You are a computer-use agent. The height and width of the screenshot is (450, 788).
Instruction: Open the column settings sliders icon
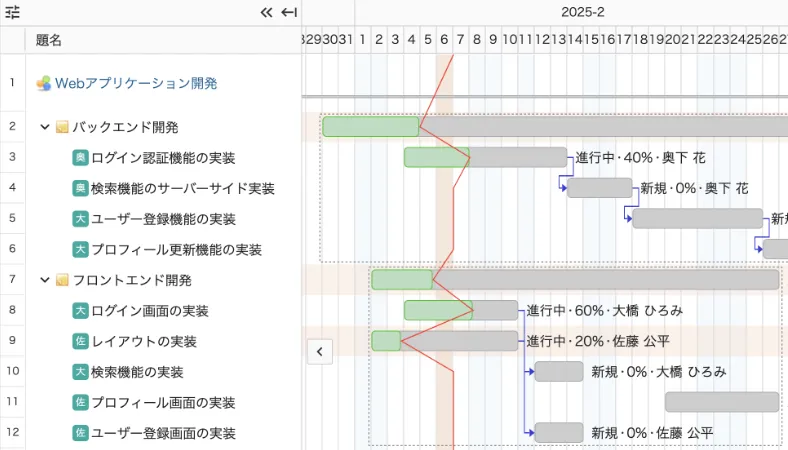13,13
